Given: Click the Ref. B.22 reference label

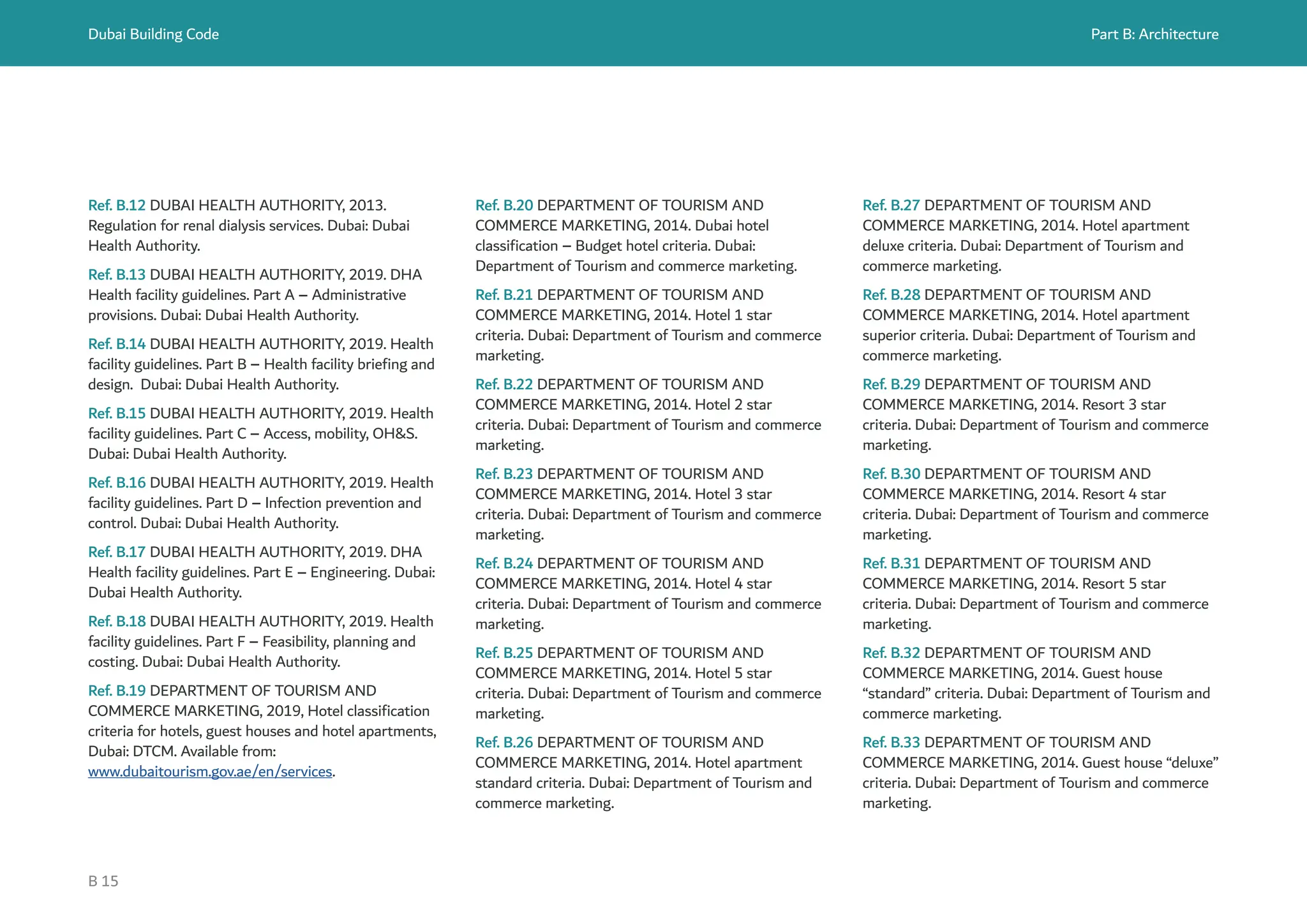Looking at the screenshot, I should click(x=504, y=384).
